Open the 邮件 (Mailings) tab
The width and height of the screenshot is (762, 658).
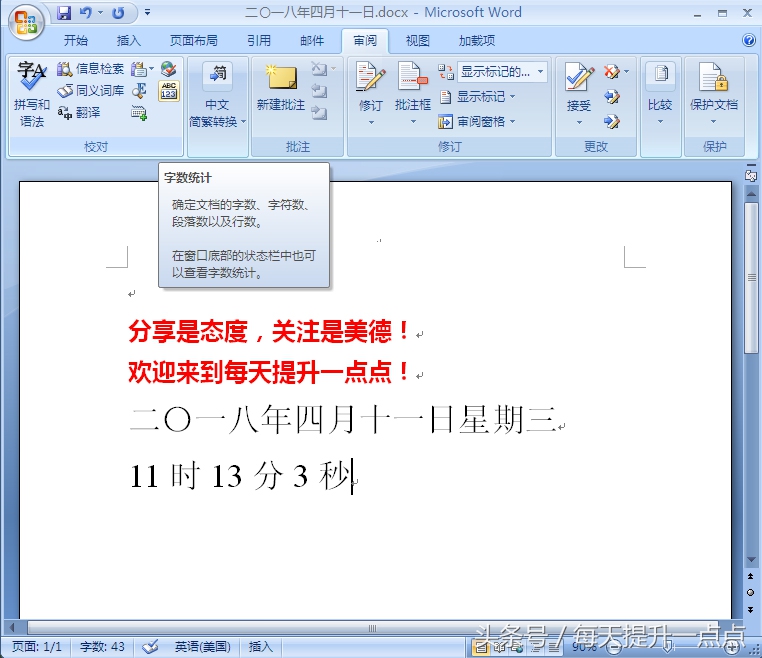click(312, 41)
